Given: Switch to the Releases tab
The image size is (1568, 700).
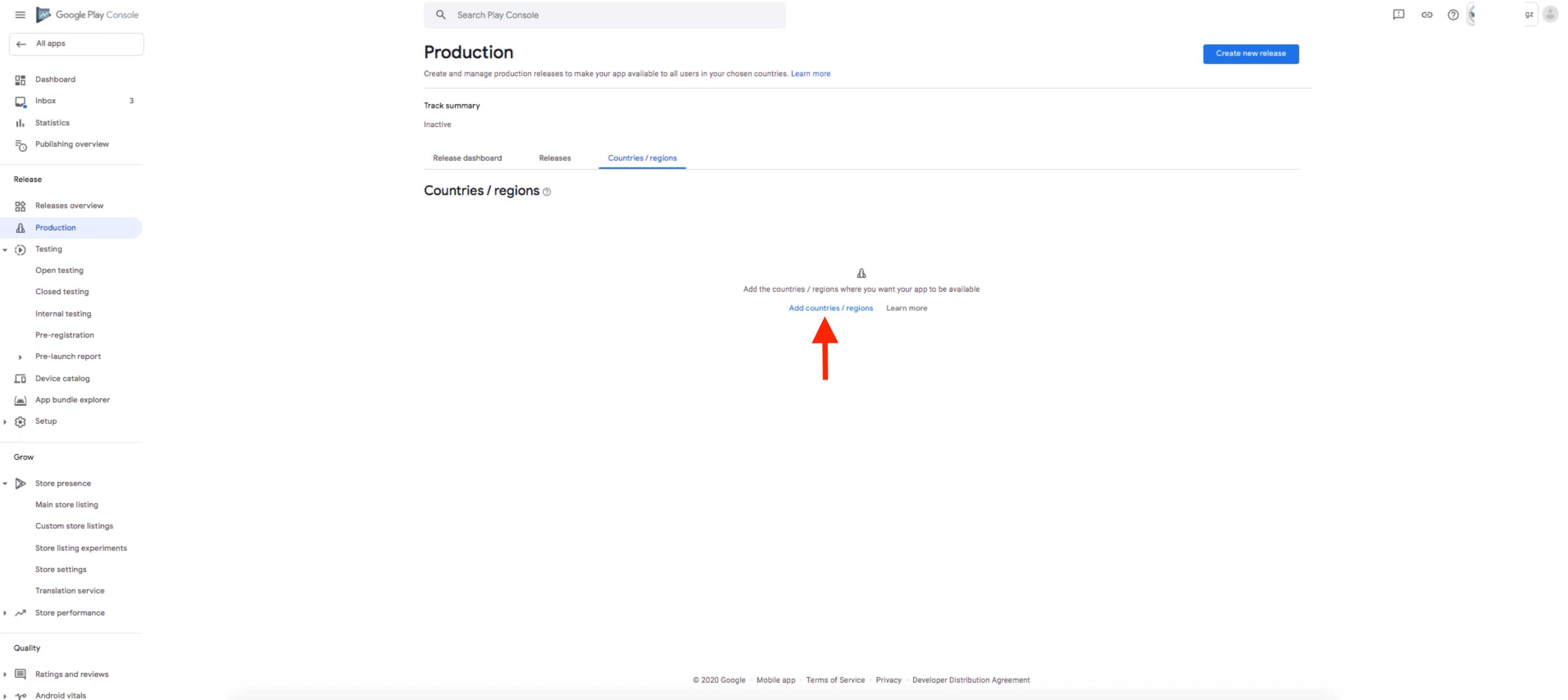Looking at the screenshot, I should [555, 158].
